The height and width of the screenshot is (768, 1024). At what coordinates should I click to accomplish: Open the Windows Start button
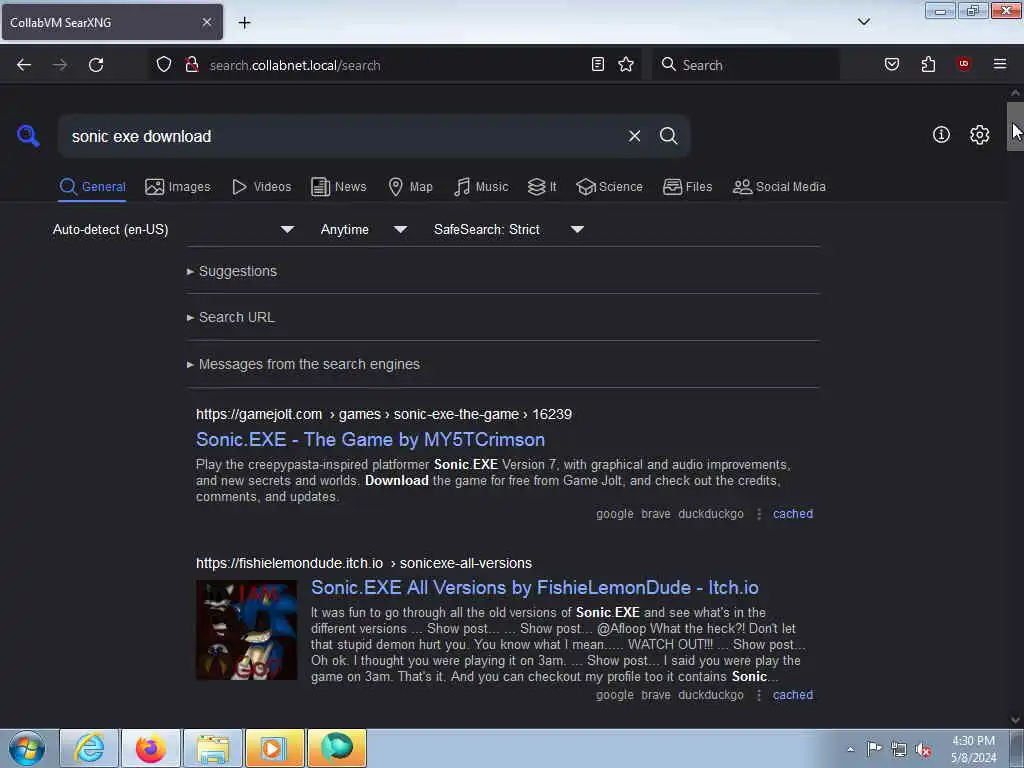click(x=27, y=748)
